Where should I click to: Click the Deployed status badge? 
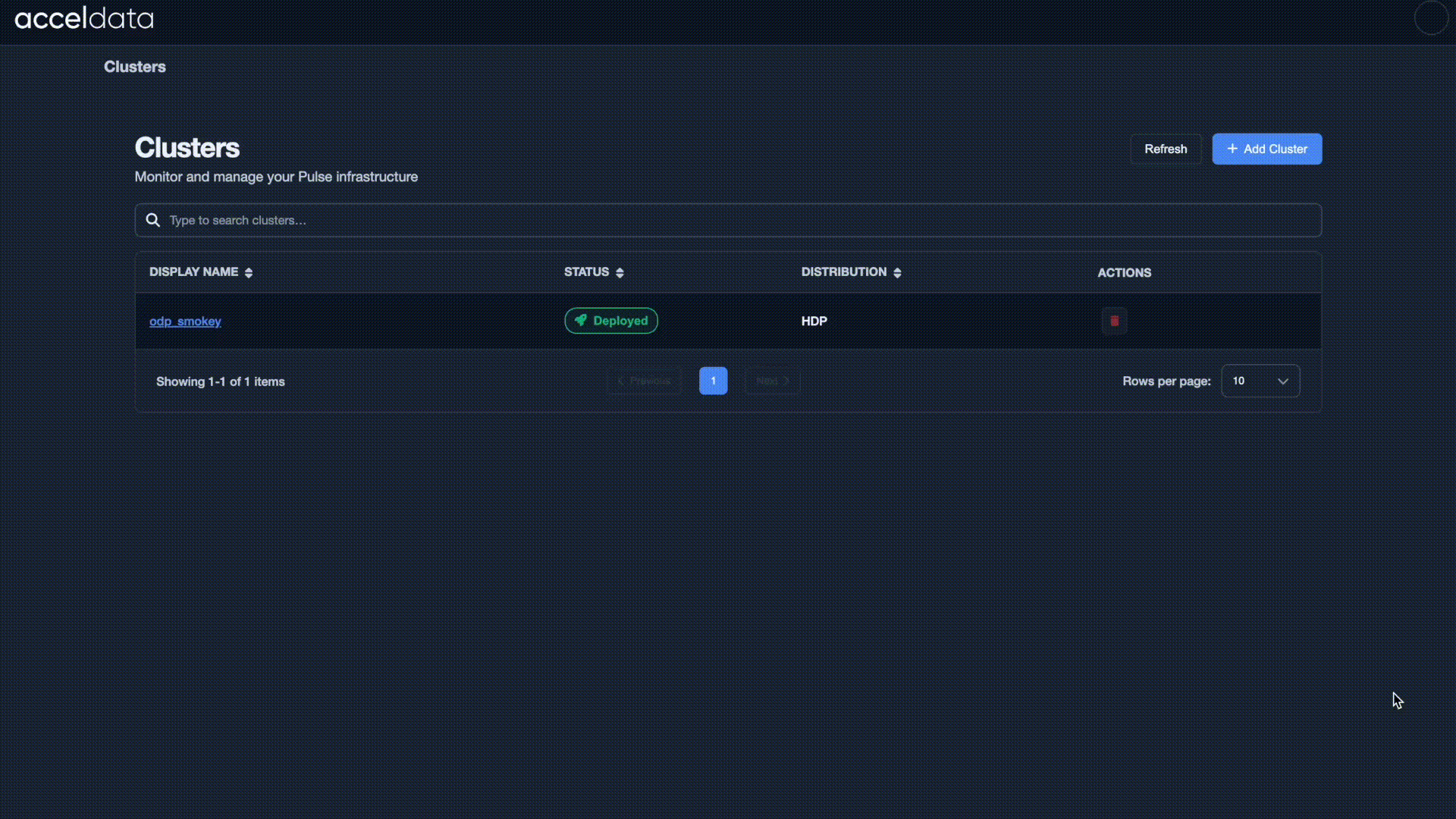[x=611, y=321]
